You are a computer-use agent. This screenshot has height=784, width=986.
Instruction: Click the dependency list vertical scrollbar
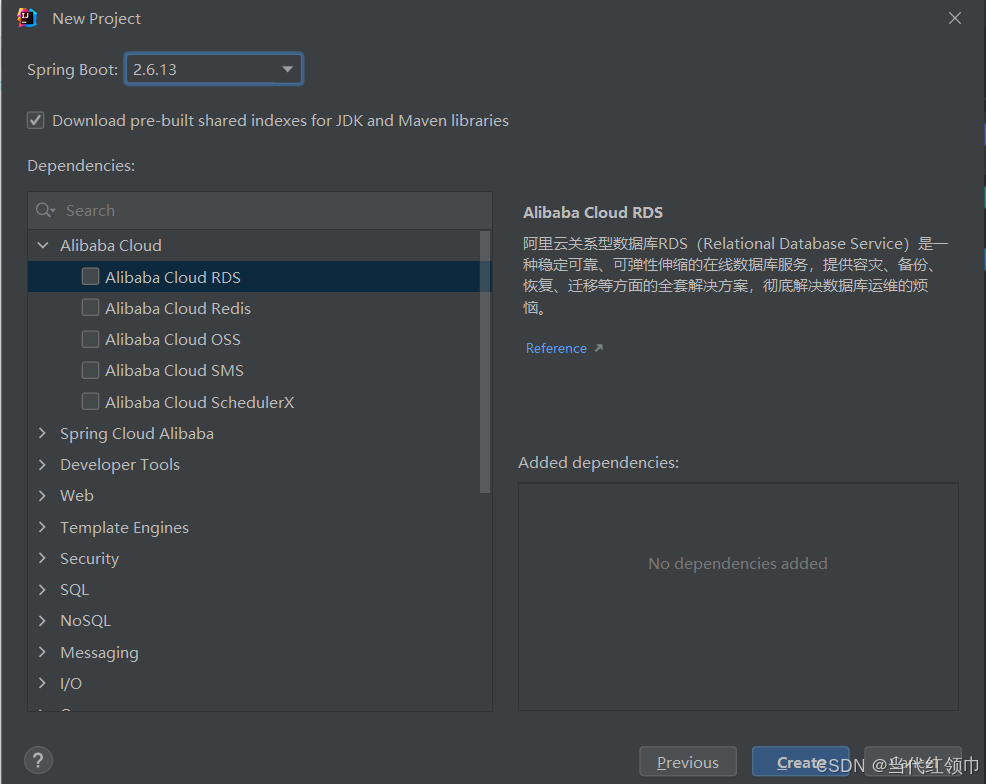click(x=485, y=362)
